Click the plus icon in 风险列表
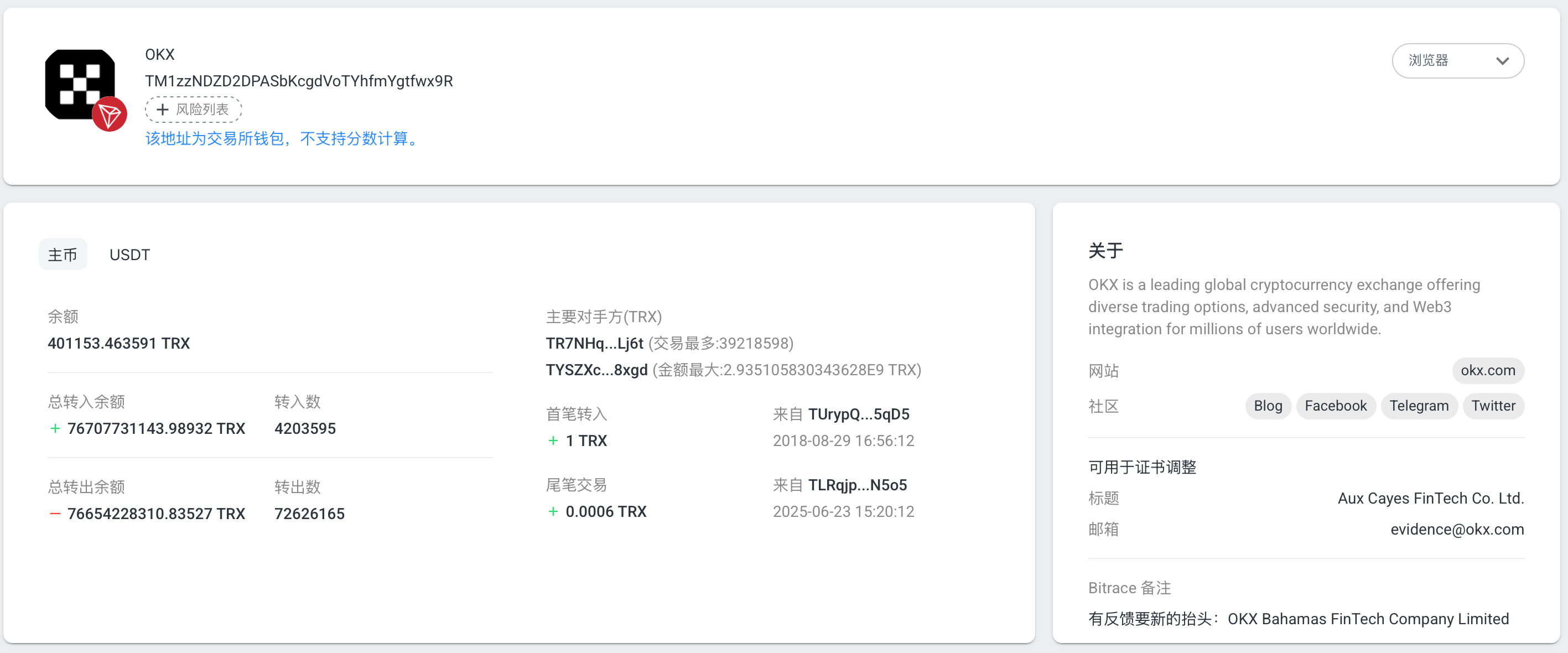 click(x=163, y=110)
